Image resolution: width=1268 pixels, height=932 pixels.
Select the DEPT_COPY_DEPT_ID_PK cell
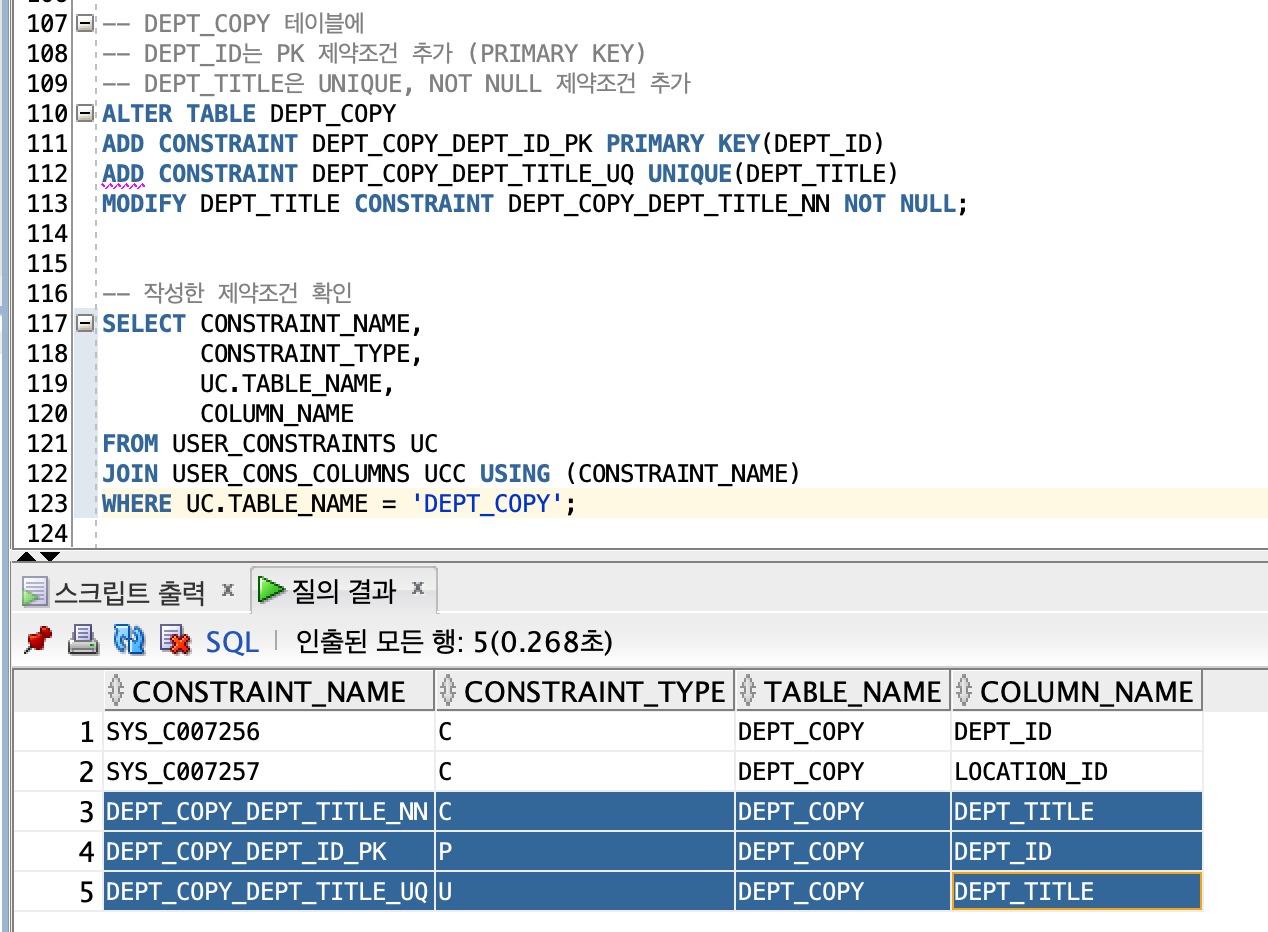pyautogui.click(x=269, y=852)
